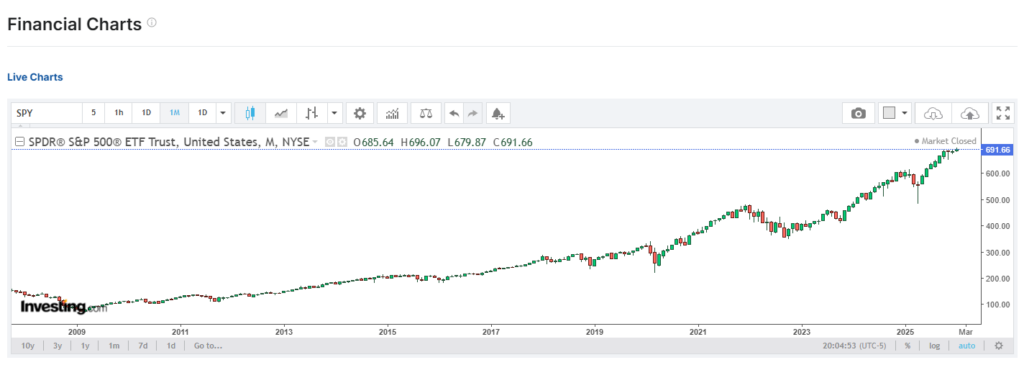
Task: Set range to 1y
Action: point(85,345)
